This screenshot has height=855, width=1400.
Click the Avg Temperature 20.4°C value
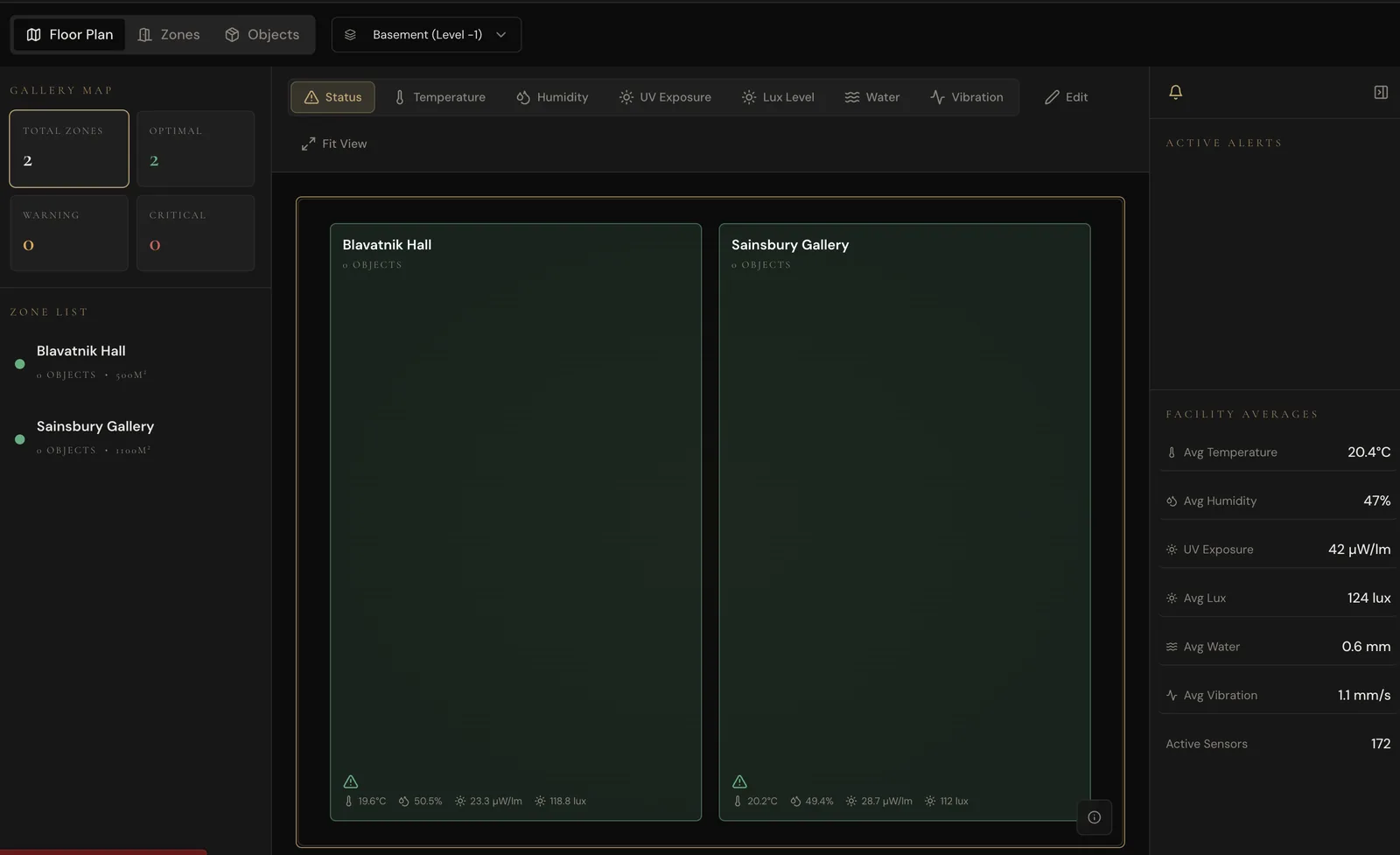pos(1368,452)
